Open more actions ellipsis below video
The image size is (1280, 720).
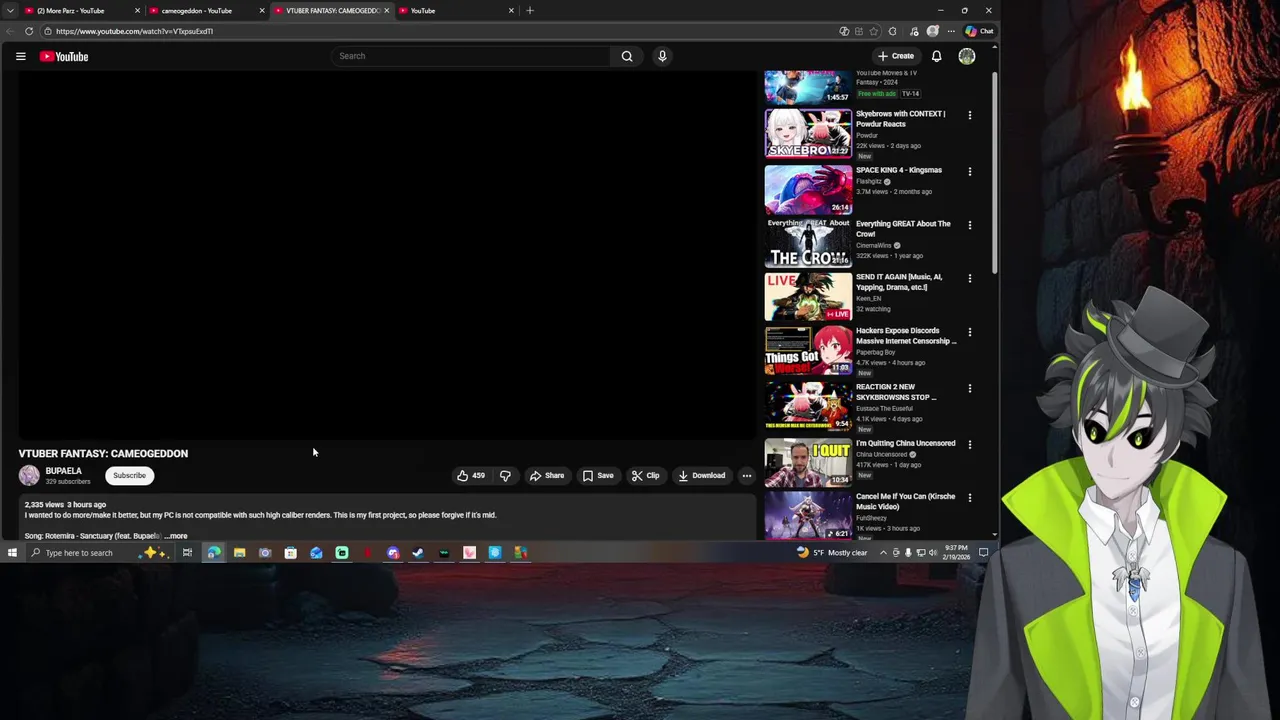(746, 476)
